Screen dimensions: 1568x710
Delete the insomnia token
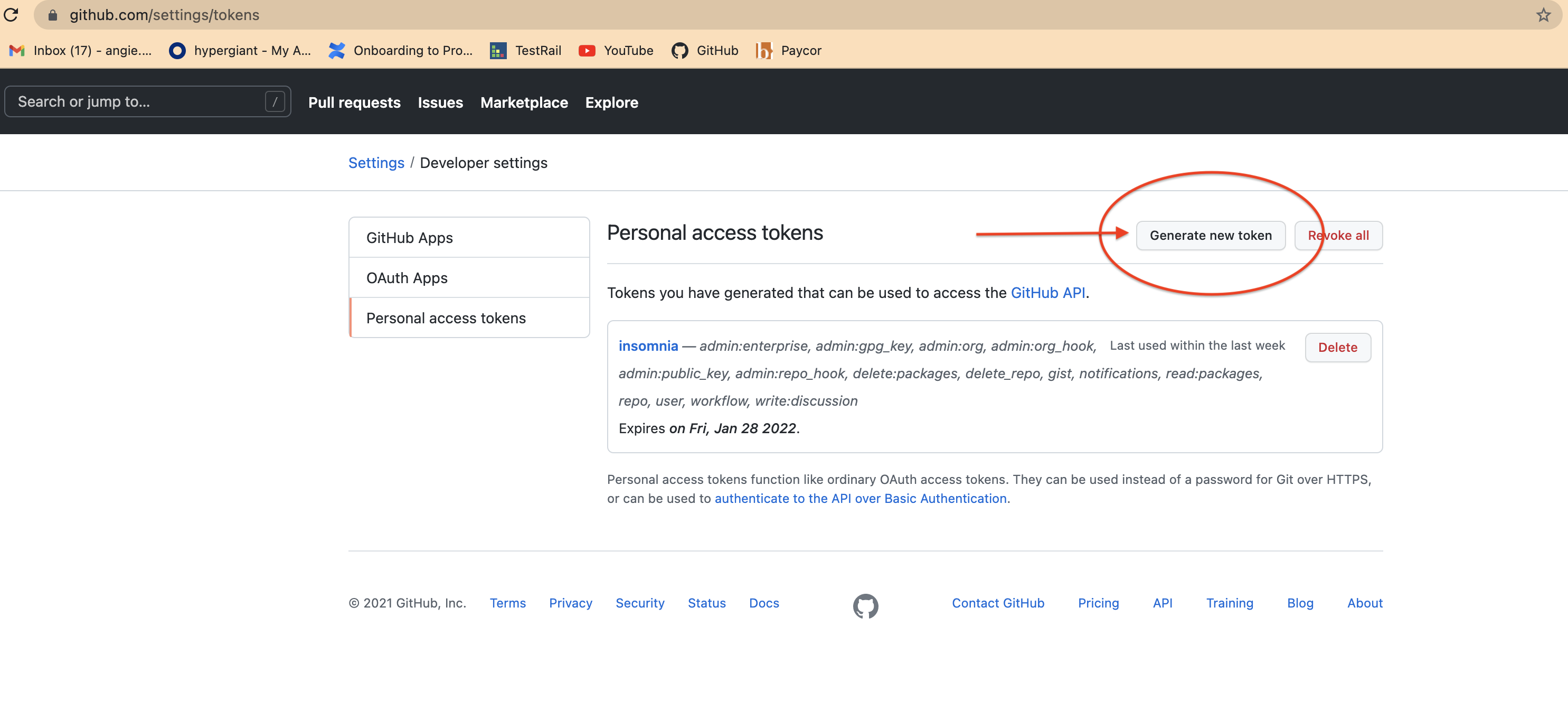(1337, 347)
